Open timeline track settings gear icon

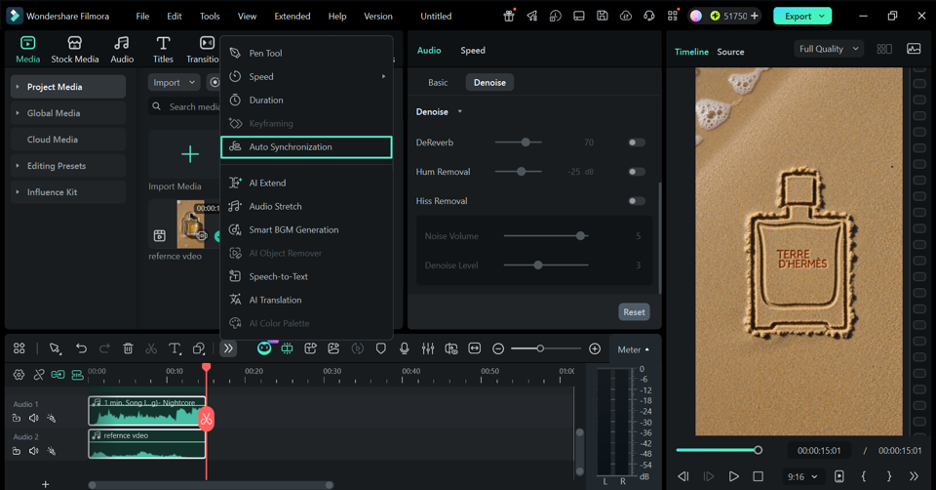click(x=19, y=375)
